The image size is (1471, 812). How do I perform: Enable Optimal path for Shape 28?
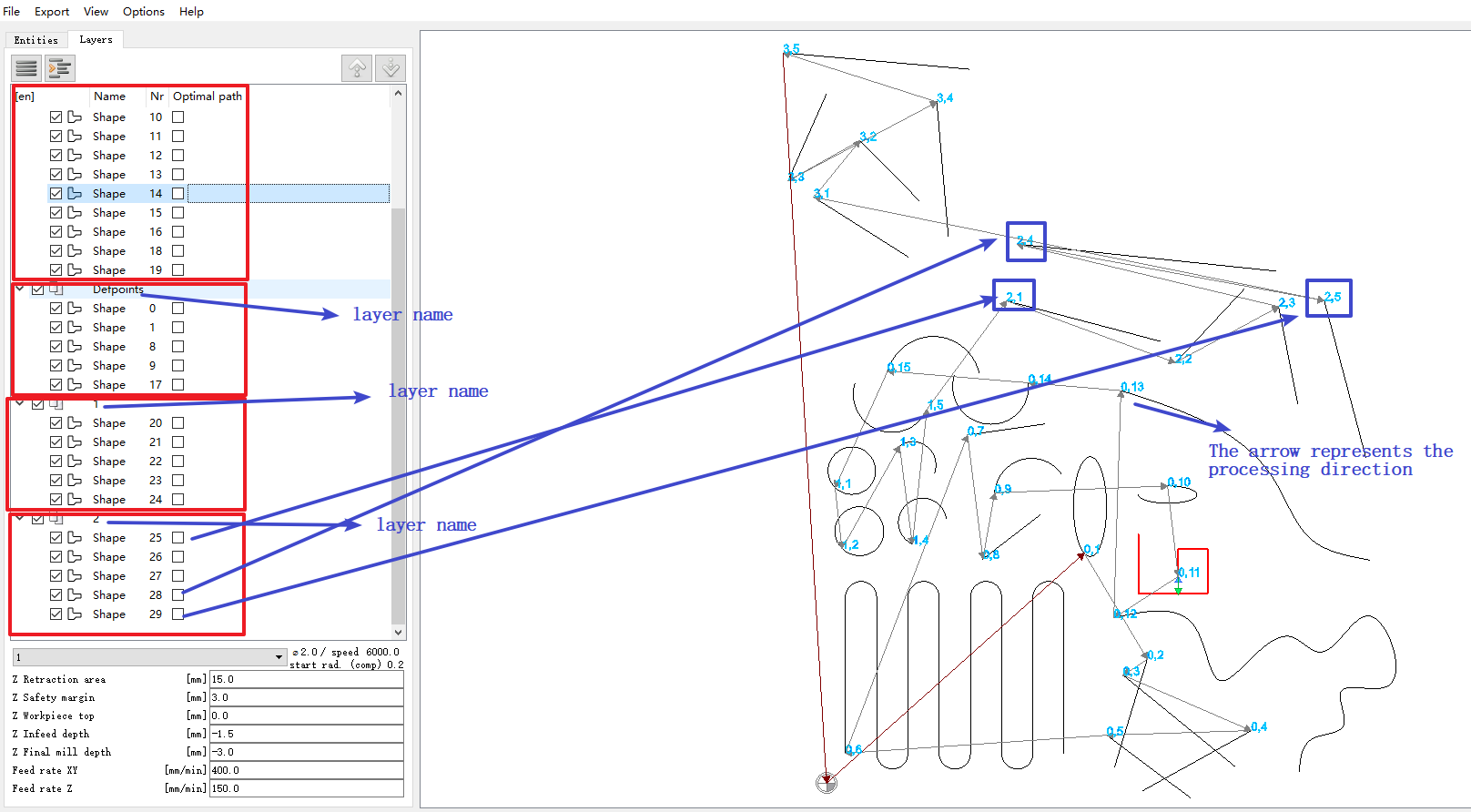coord(178,595)
